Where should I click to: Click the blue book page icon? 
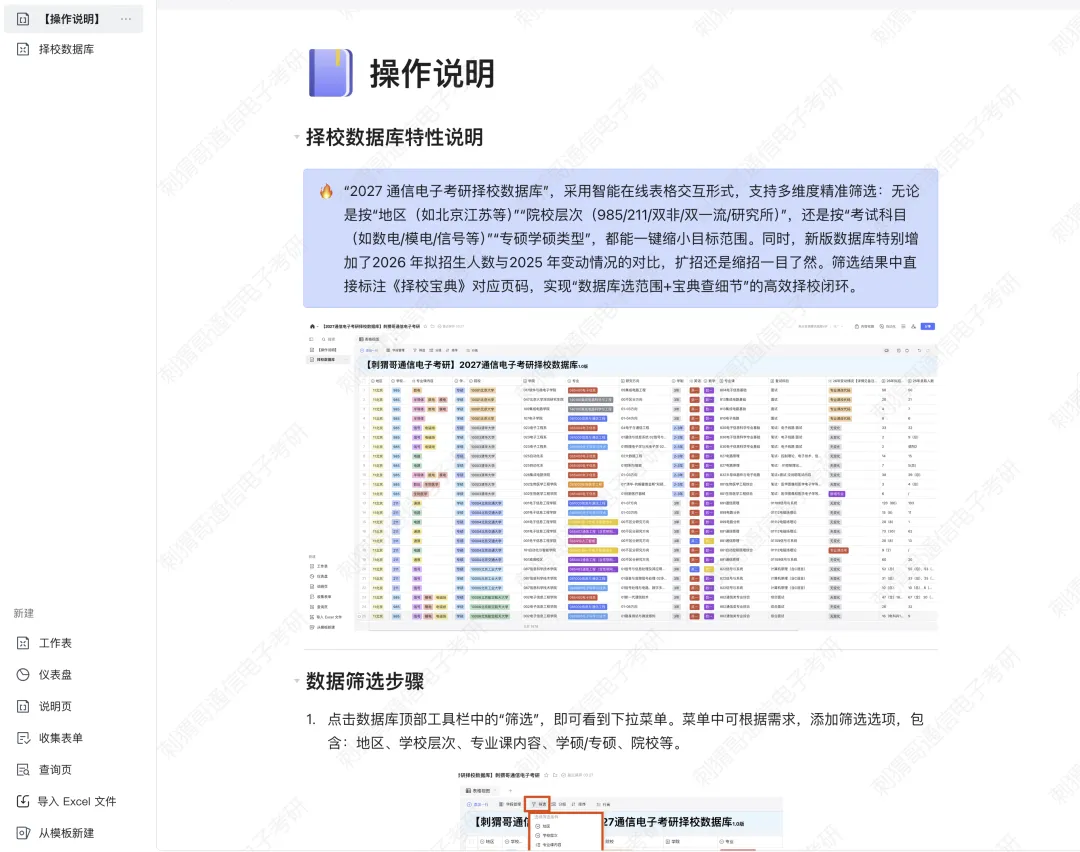pyautogui.click(x=331, y=72)
